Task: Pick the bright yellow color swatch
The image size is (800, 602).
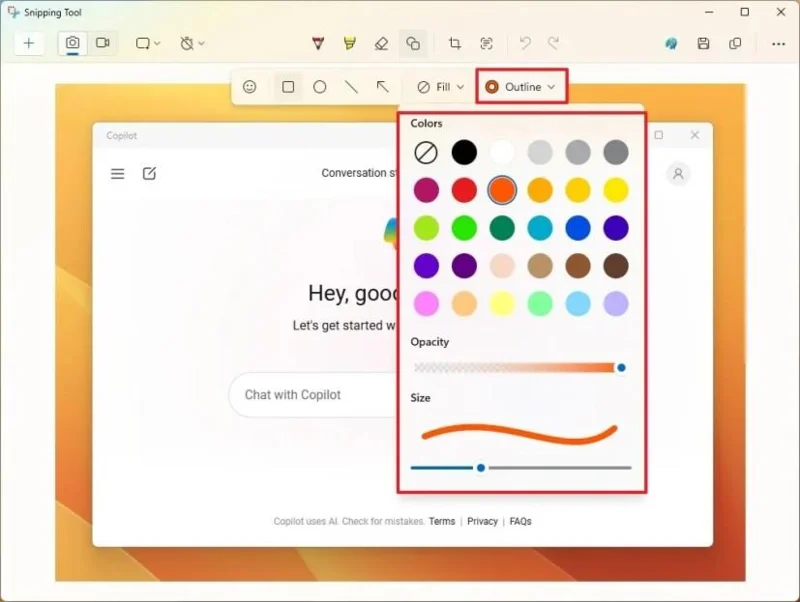Action: (616, 190)
